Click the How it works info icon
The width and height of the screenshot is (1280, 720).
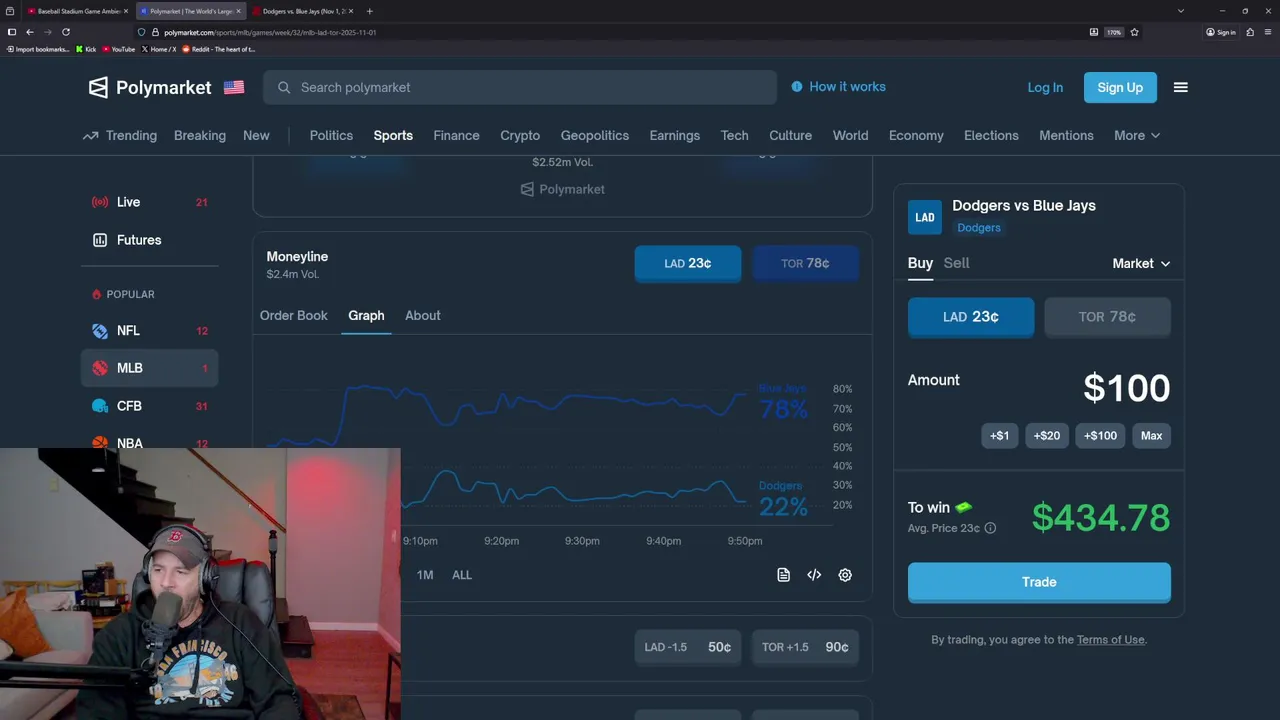point(797,87)
